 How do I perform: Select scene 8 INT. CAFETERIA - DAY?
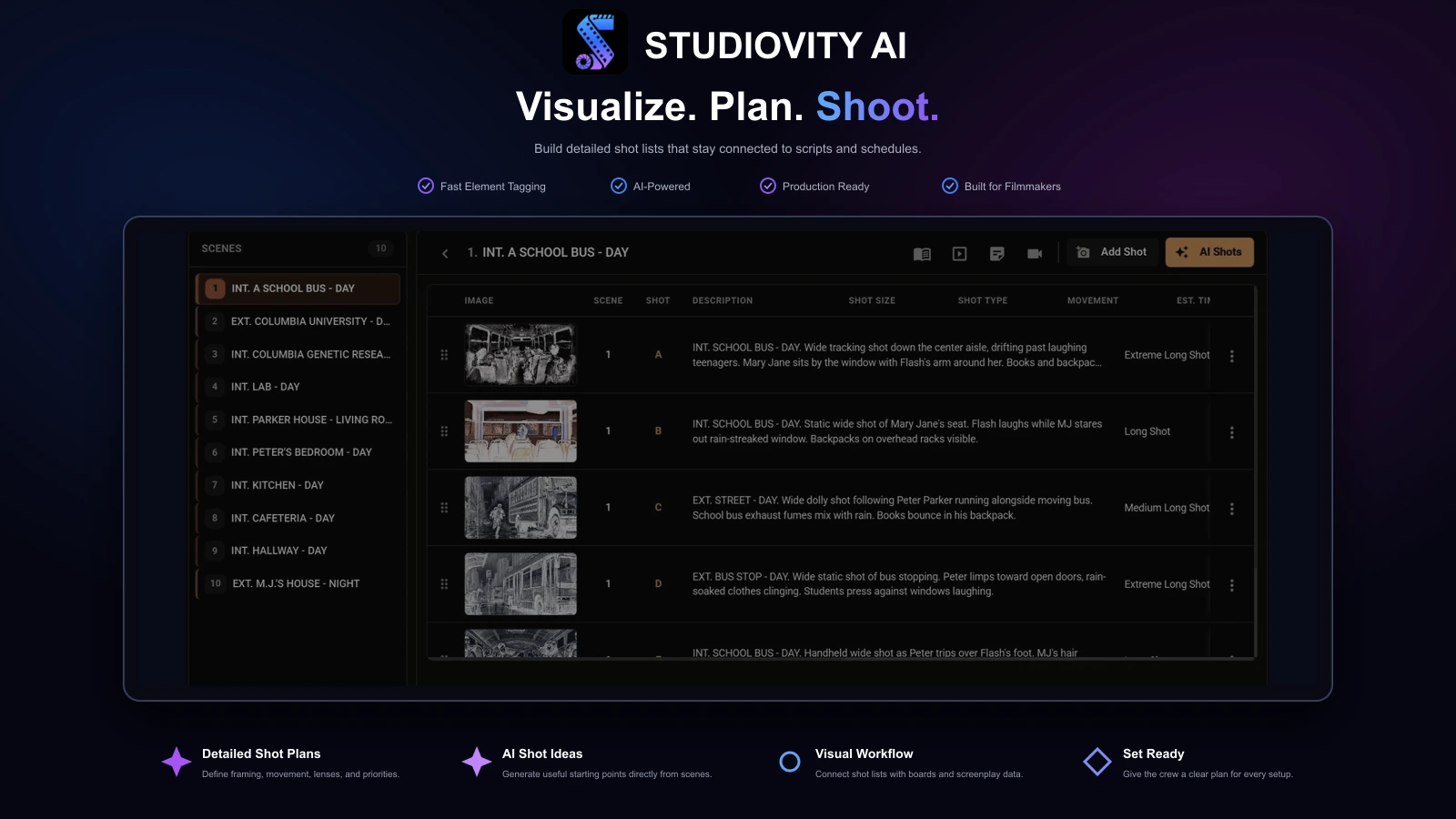click(x=298, y=518)
